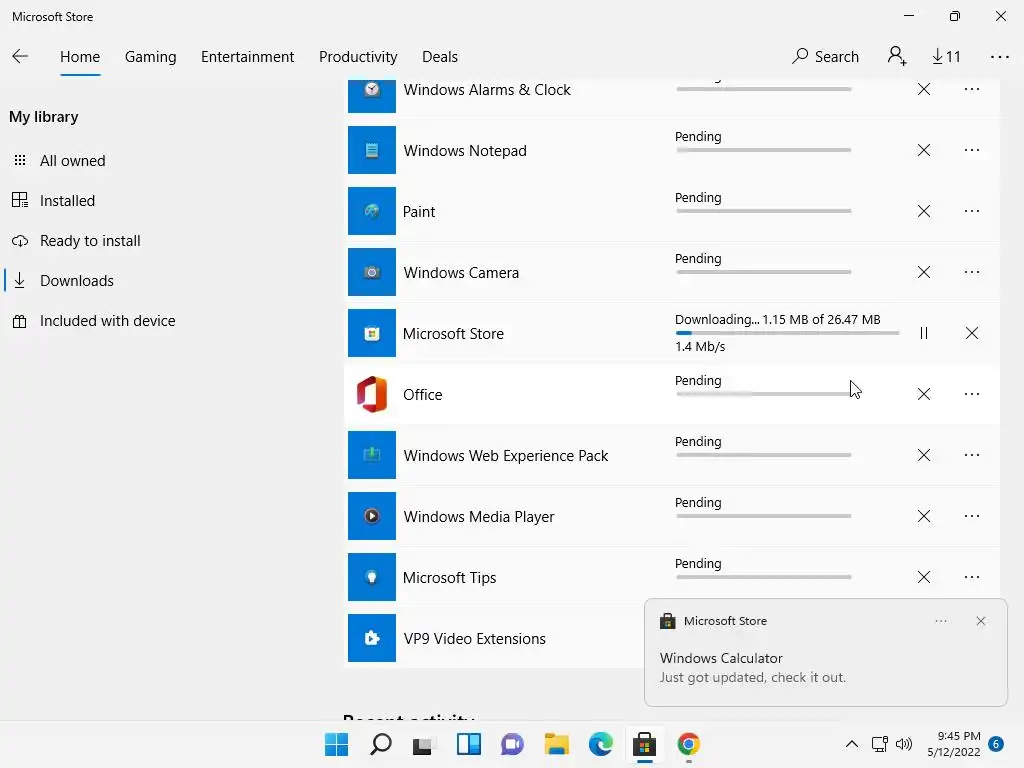Image resolution: width=1024 pixels, height=768 pixels.
Task: Cancel the Windows Alarms & Clock download
Action: tap(923, 89)
